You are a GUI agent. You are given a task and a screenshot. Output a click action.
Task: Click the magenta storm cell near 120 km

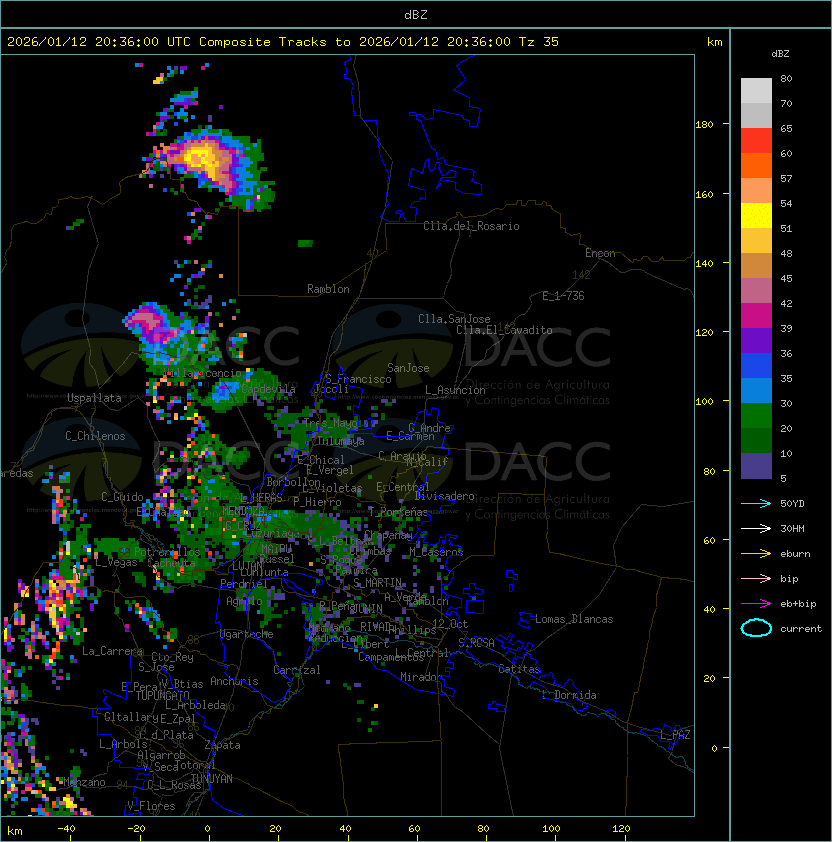pyautogui.click(x=145, y=320)
